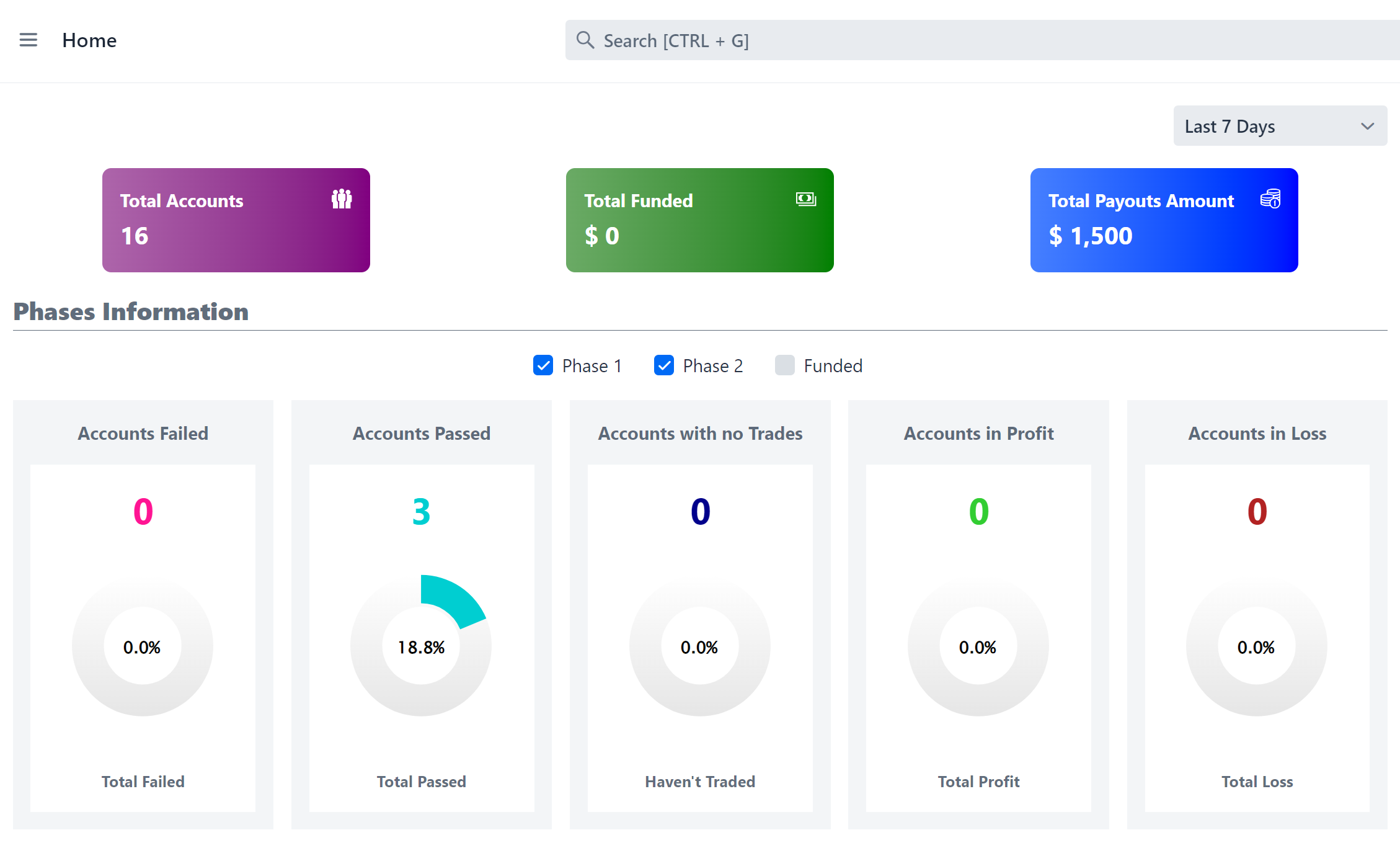The height and width of the screenshot is (861, 1400).
Task: Click the search magnifier icon
Action: [x=585, y=40]
